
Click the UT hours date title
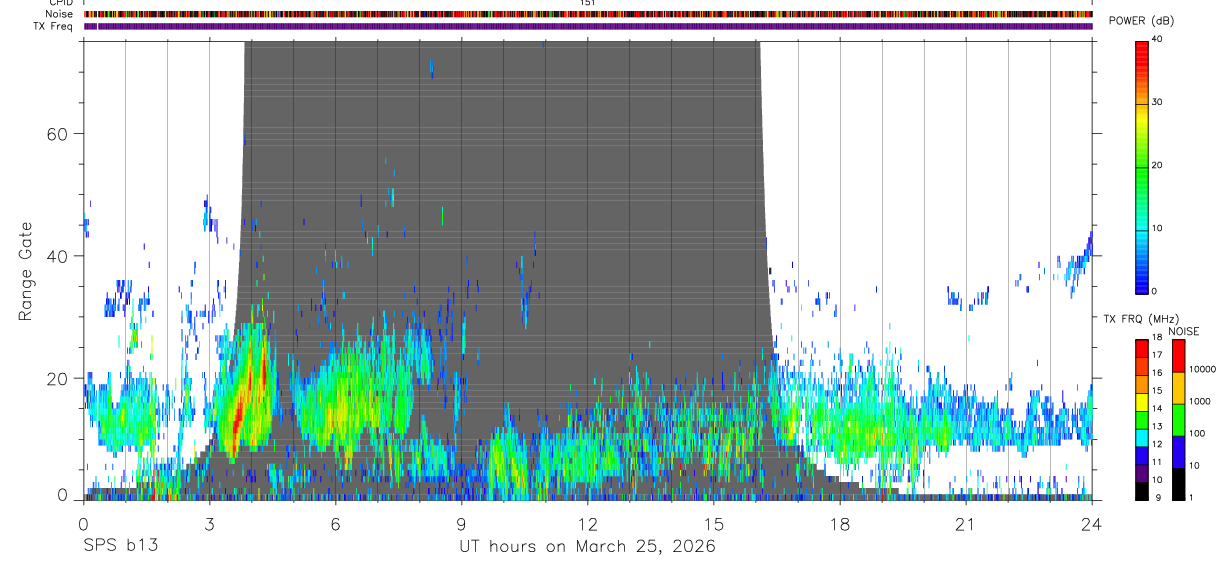click(587, 547)
